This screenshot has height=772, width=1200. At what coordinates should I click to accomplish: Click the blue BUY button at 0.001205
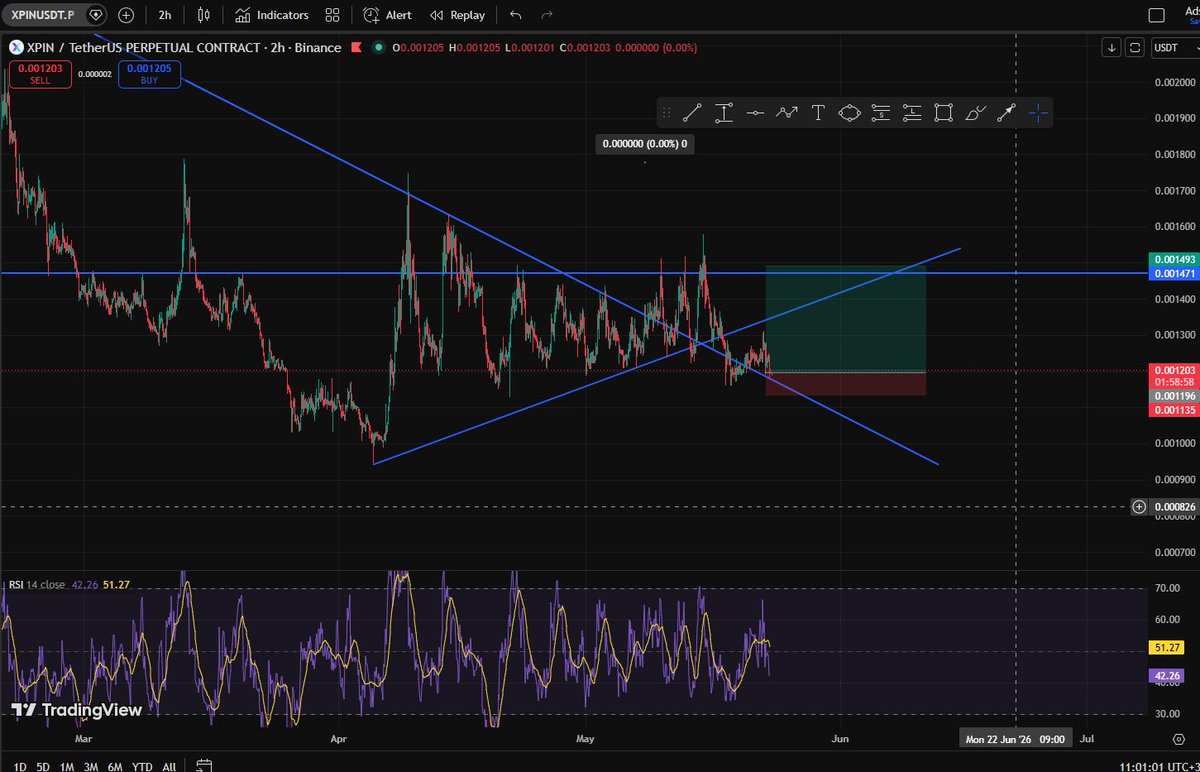click(x=149, y=74)
